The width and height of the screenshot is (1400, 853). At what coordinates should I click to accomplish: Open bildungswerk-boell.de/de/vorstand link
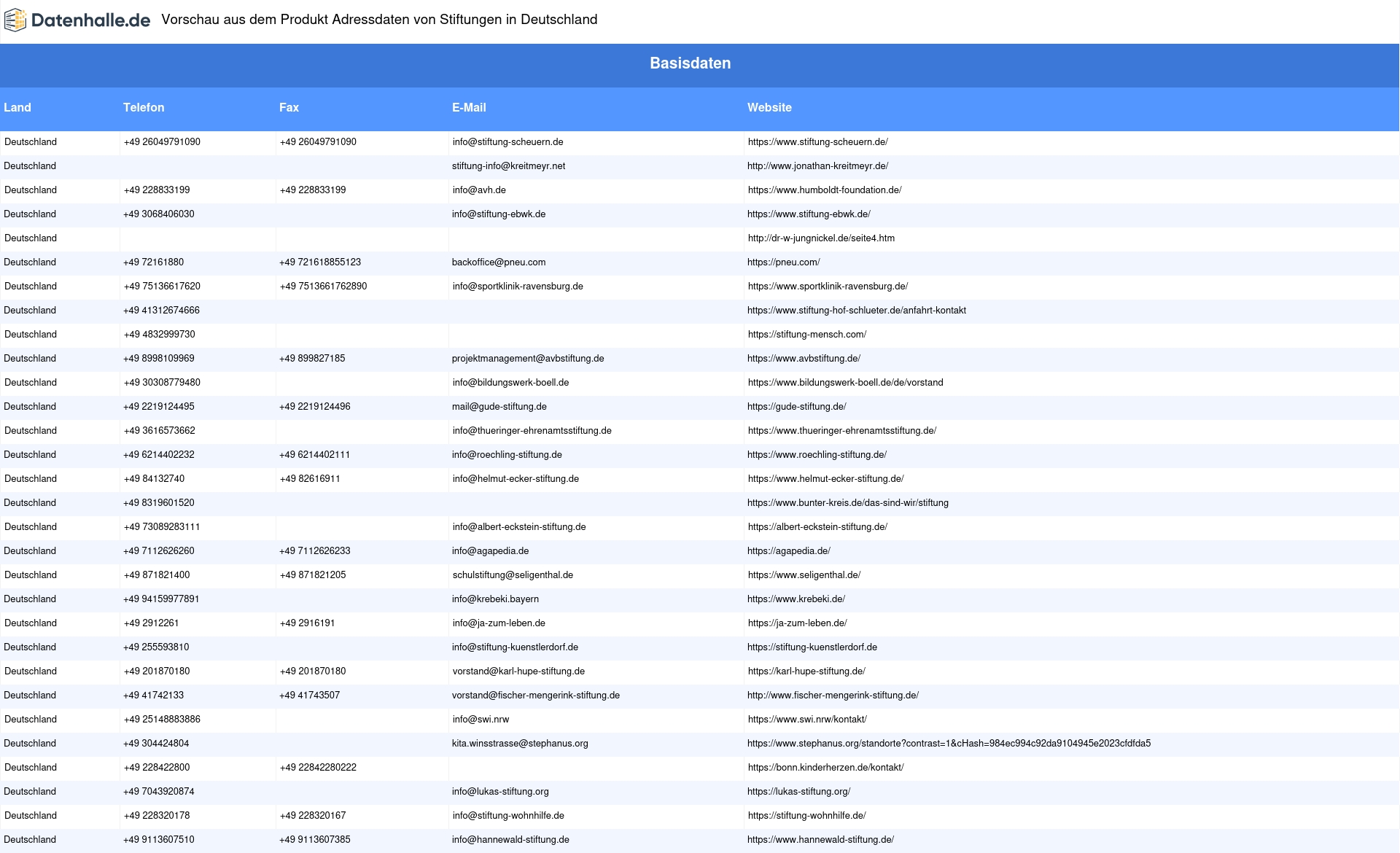tap(845, 383)
